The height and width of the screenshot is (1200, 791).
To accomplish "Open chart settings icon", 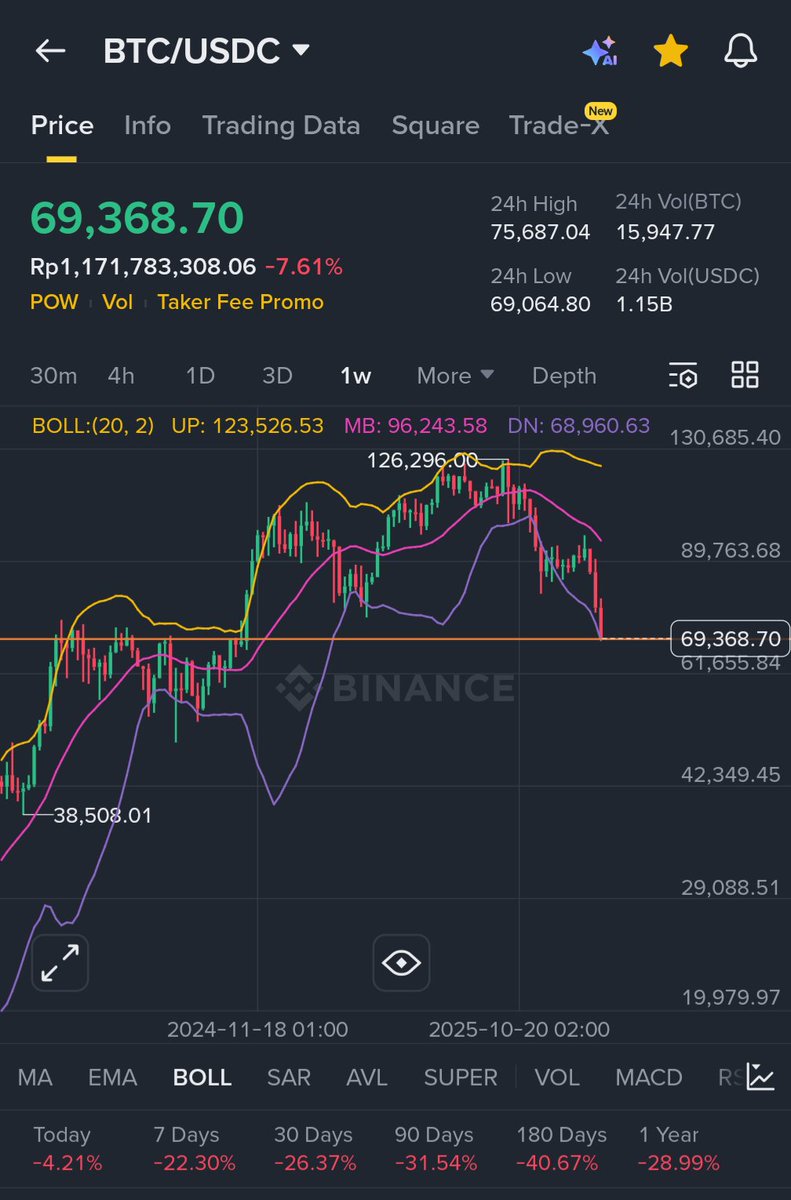I will pyautogui.click(x=683, y=376).
